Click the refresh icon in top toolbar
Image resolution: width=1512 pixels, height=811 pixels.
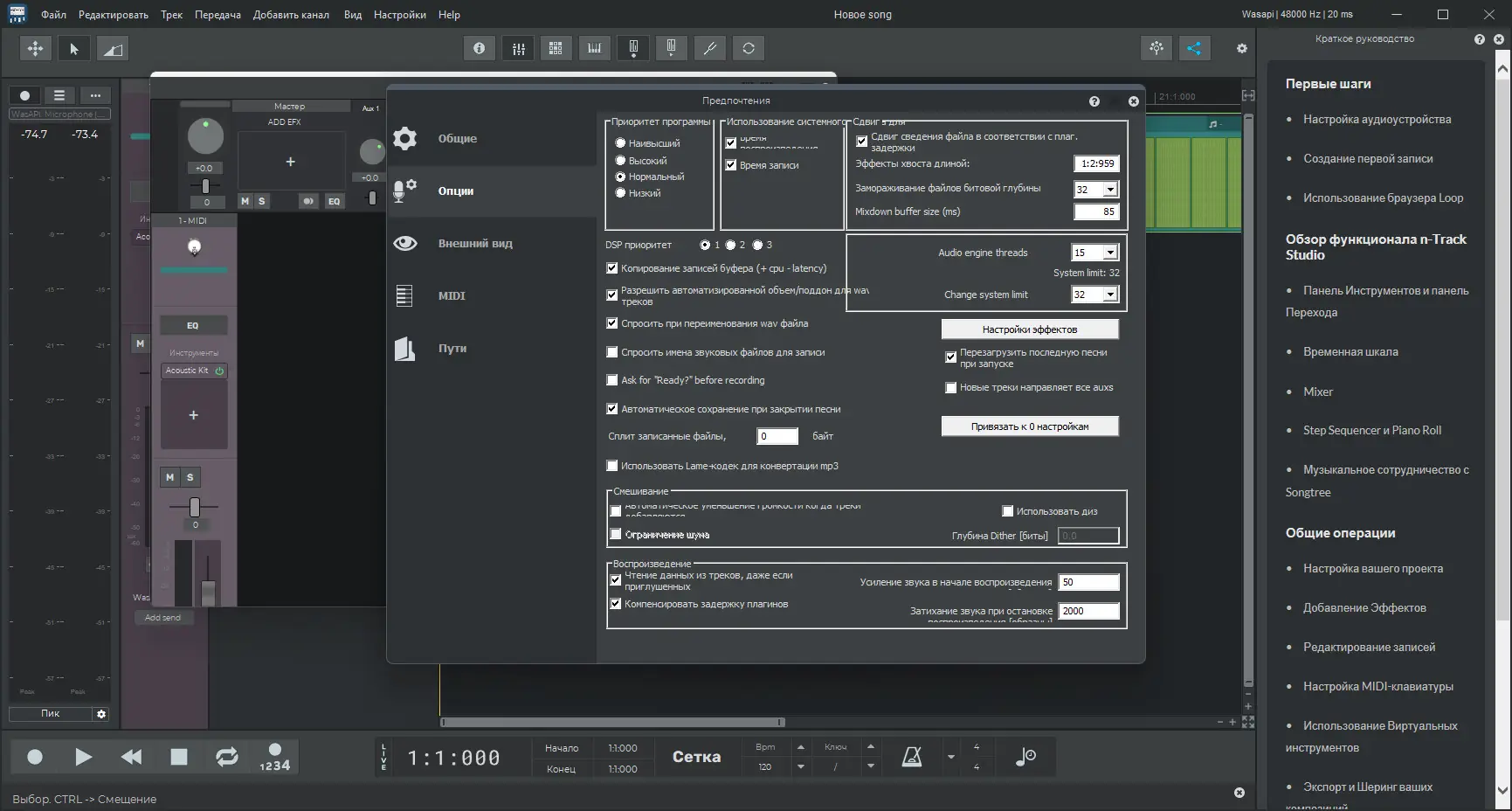coord(749,48)
